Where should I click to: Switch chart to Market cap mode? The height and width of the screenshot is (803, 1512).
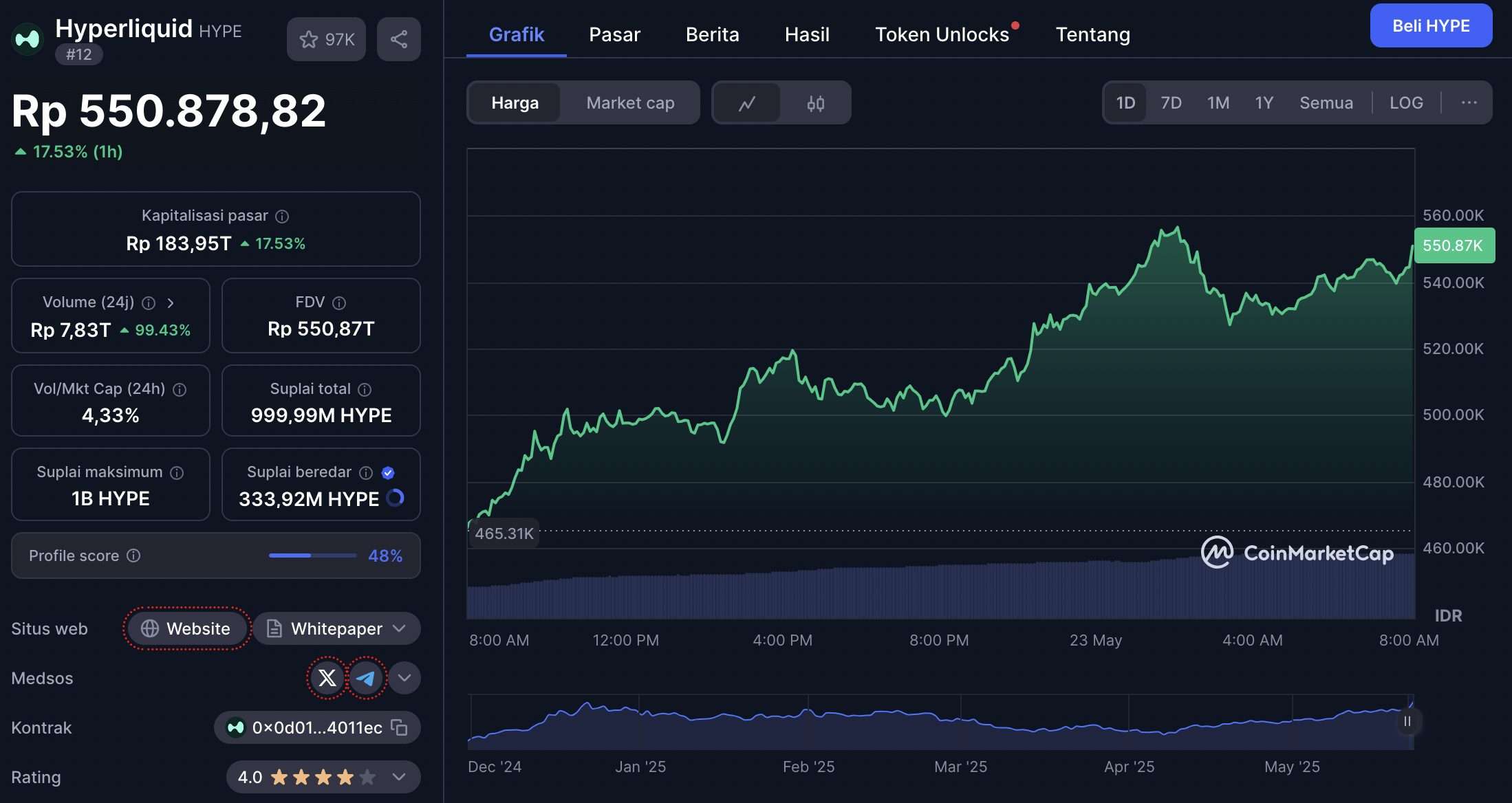pyautogui.click(x=630, y=103)
